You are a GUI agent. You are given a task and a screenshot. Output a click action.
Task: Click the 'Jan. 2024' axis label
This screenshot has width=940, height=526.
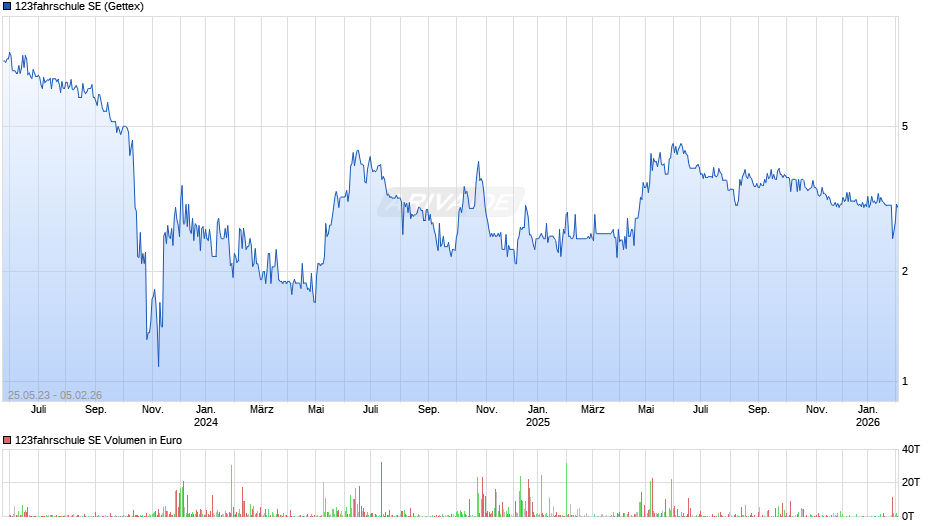[206, 416]
